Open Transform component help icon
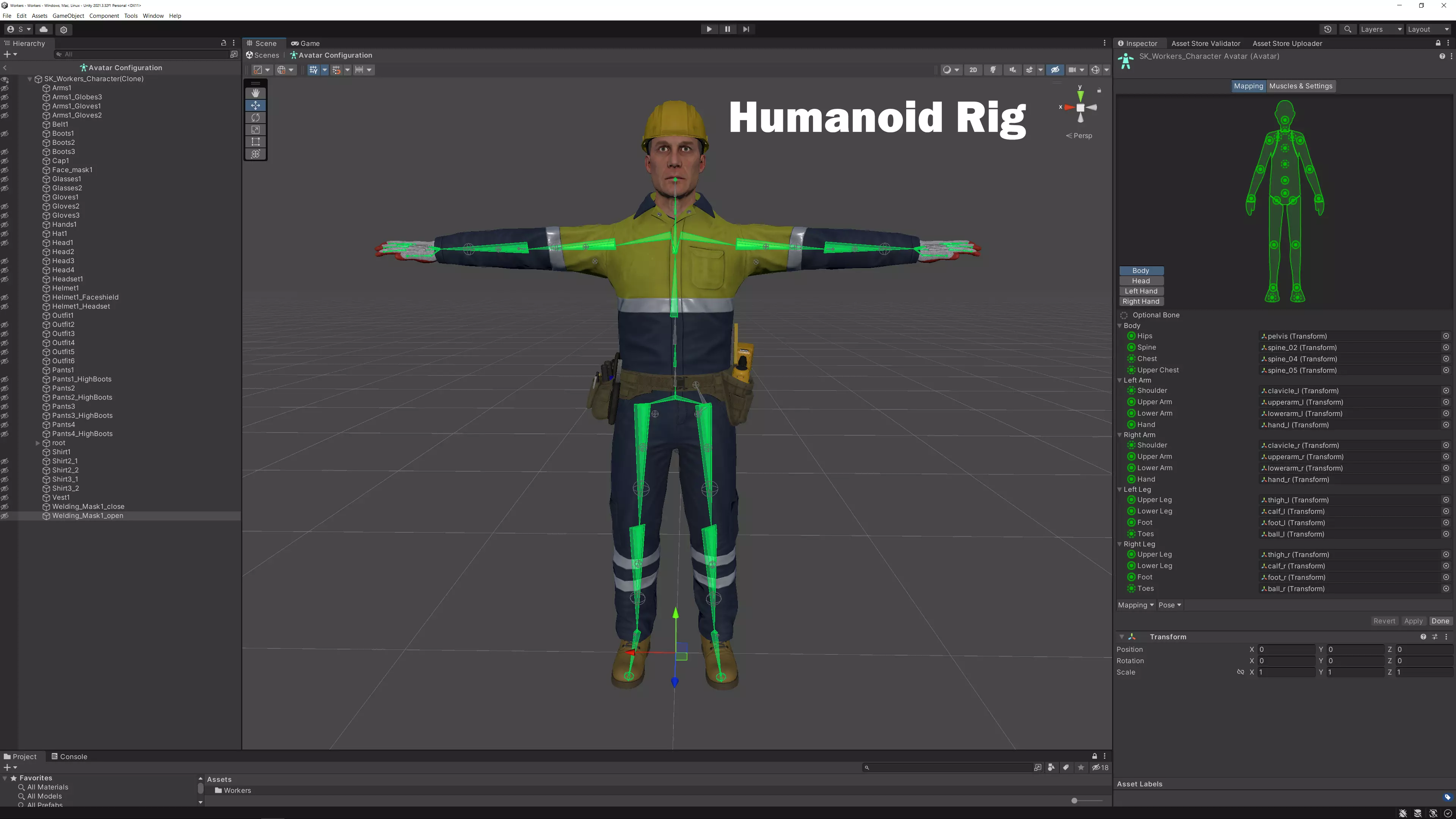Image resolution: width=1456 pixels, height=819 pixels. [1423, 637]
